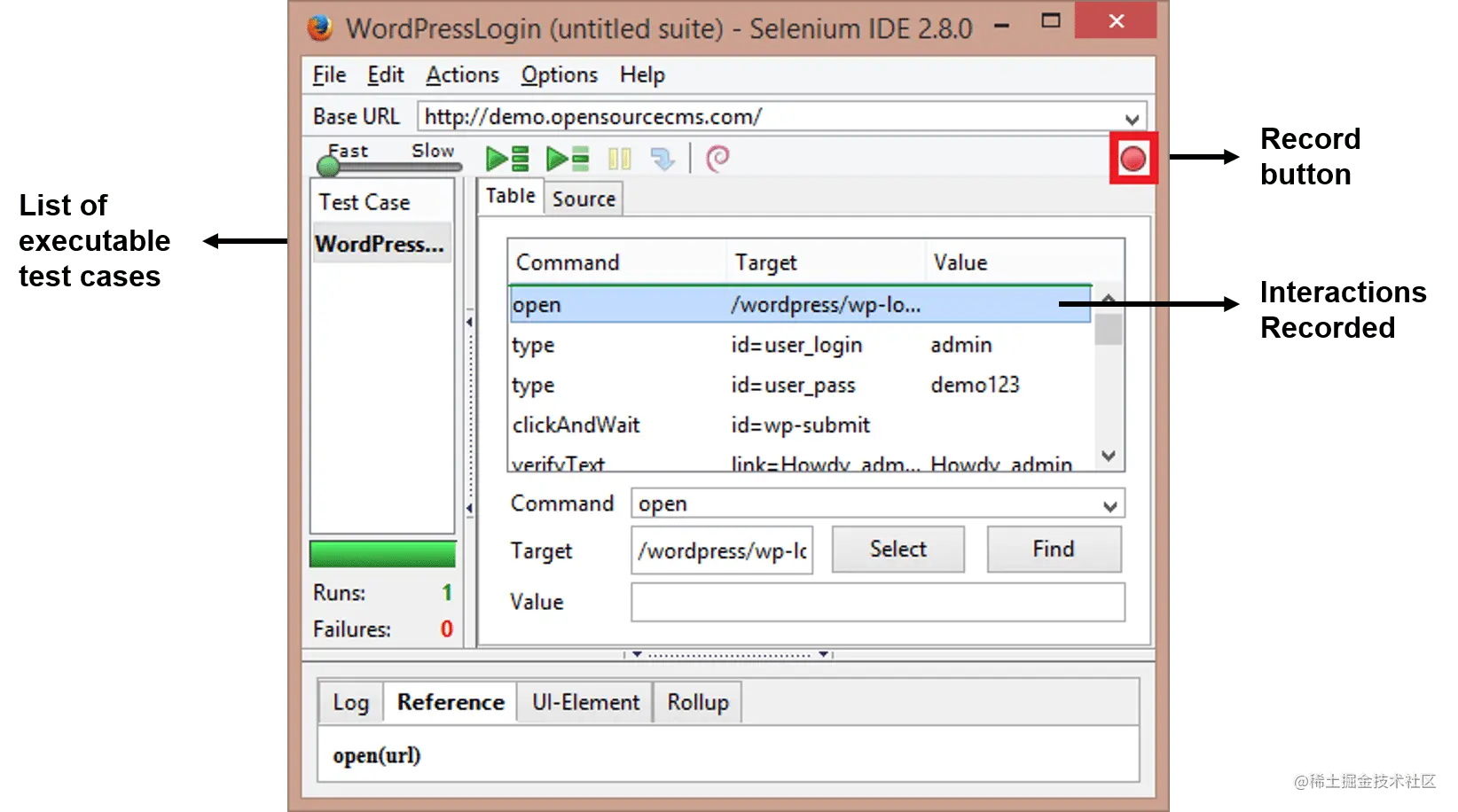Play entire test suite icon
1458x812 pixels.
click(x=507, y=159)
